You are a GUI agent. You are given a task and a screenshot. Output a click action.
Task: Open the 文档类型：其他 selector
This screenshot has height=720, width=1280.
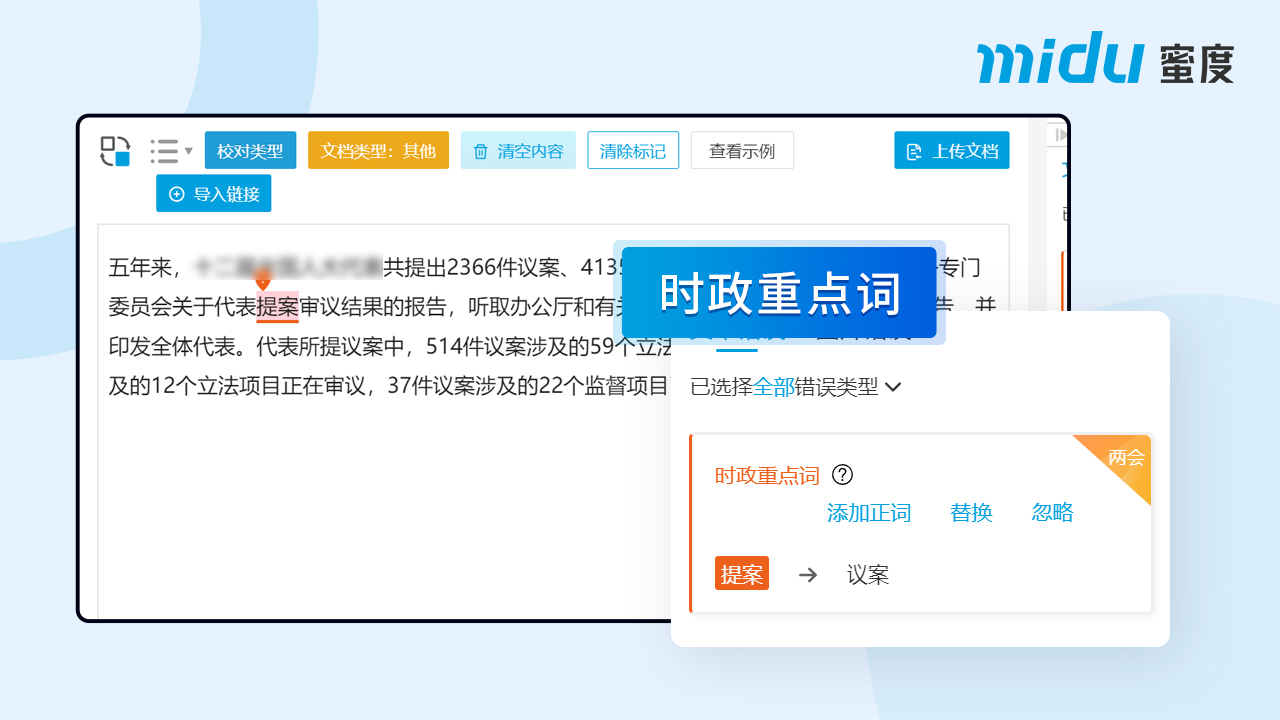[378, 151]
